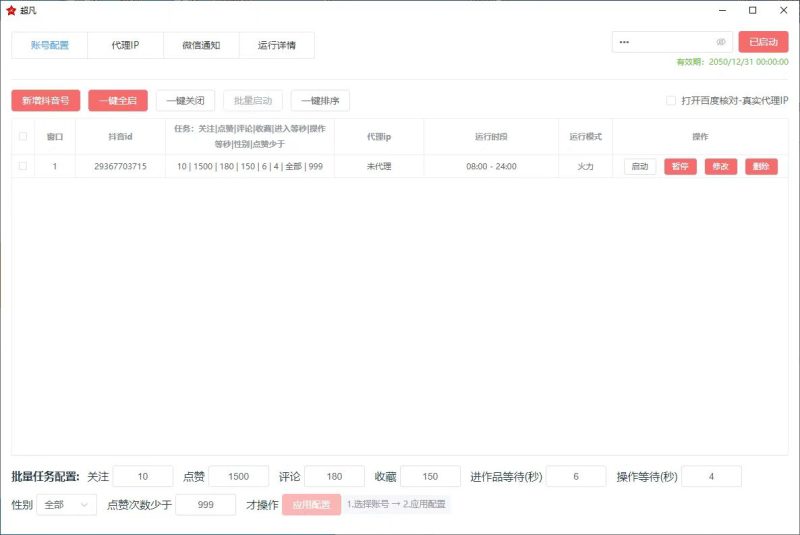Click 新增抖音号 button
The width and height of the screenshot is (800, 535).
click(x=46, y=100)
